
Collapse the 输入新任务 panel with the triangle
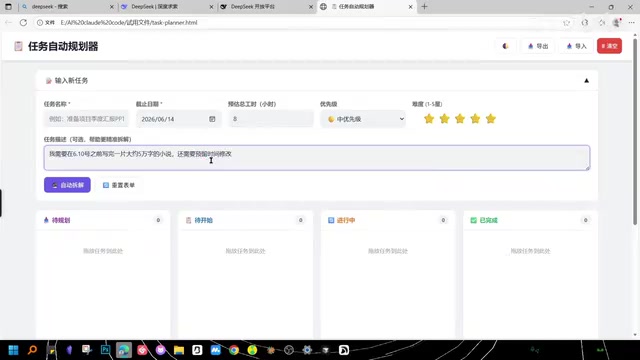pos(587,80)
